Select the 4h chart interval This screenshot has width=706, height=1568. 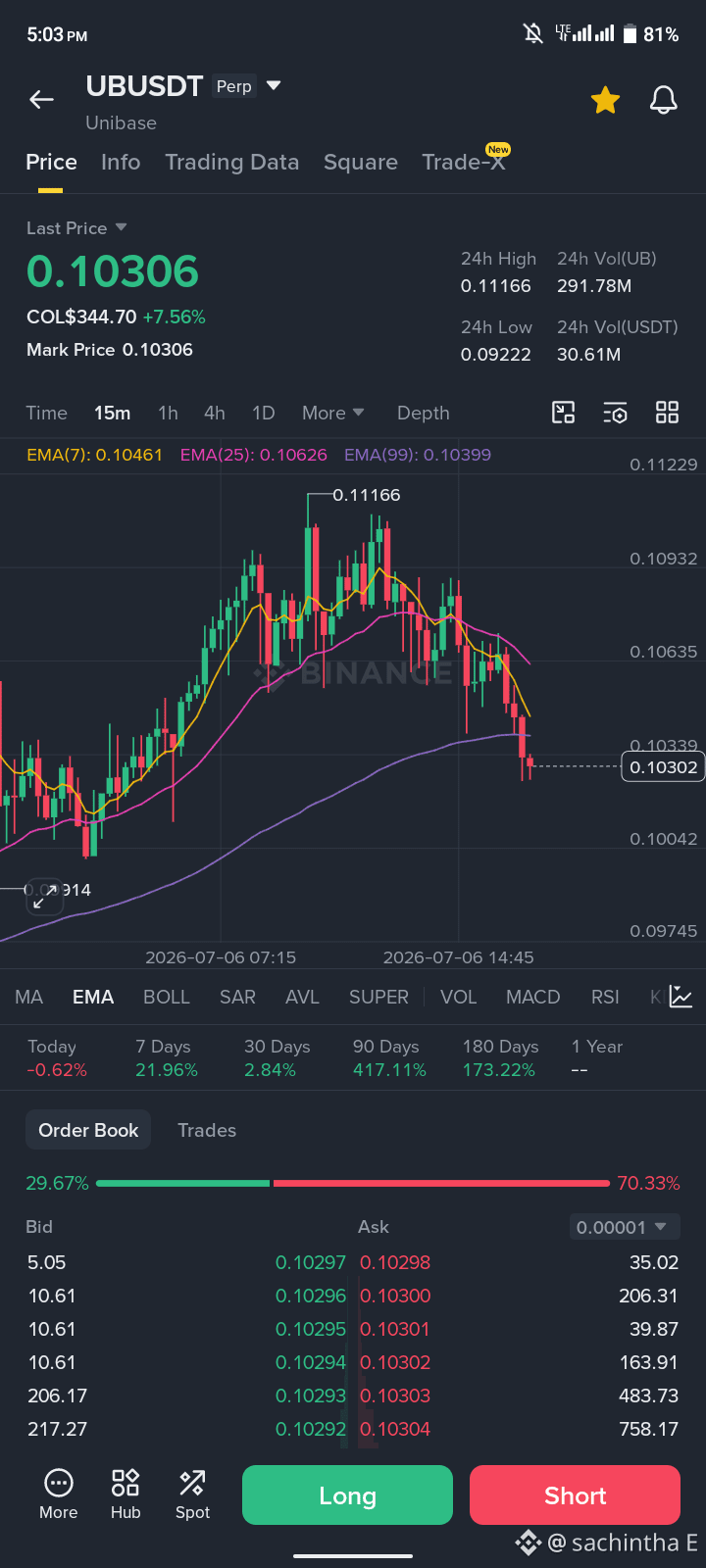(214, 413)
